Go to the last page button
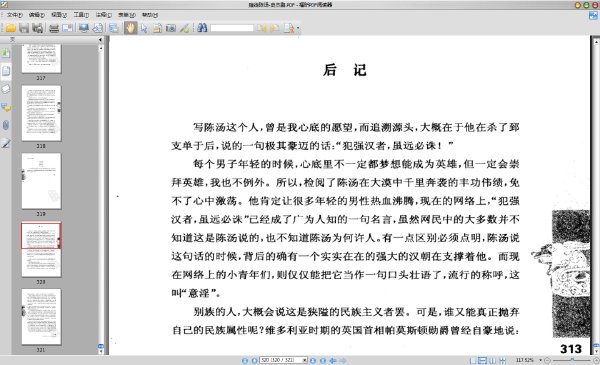Image resolution: width=600 pixels, height=365 pixels. point(323,360)
